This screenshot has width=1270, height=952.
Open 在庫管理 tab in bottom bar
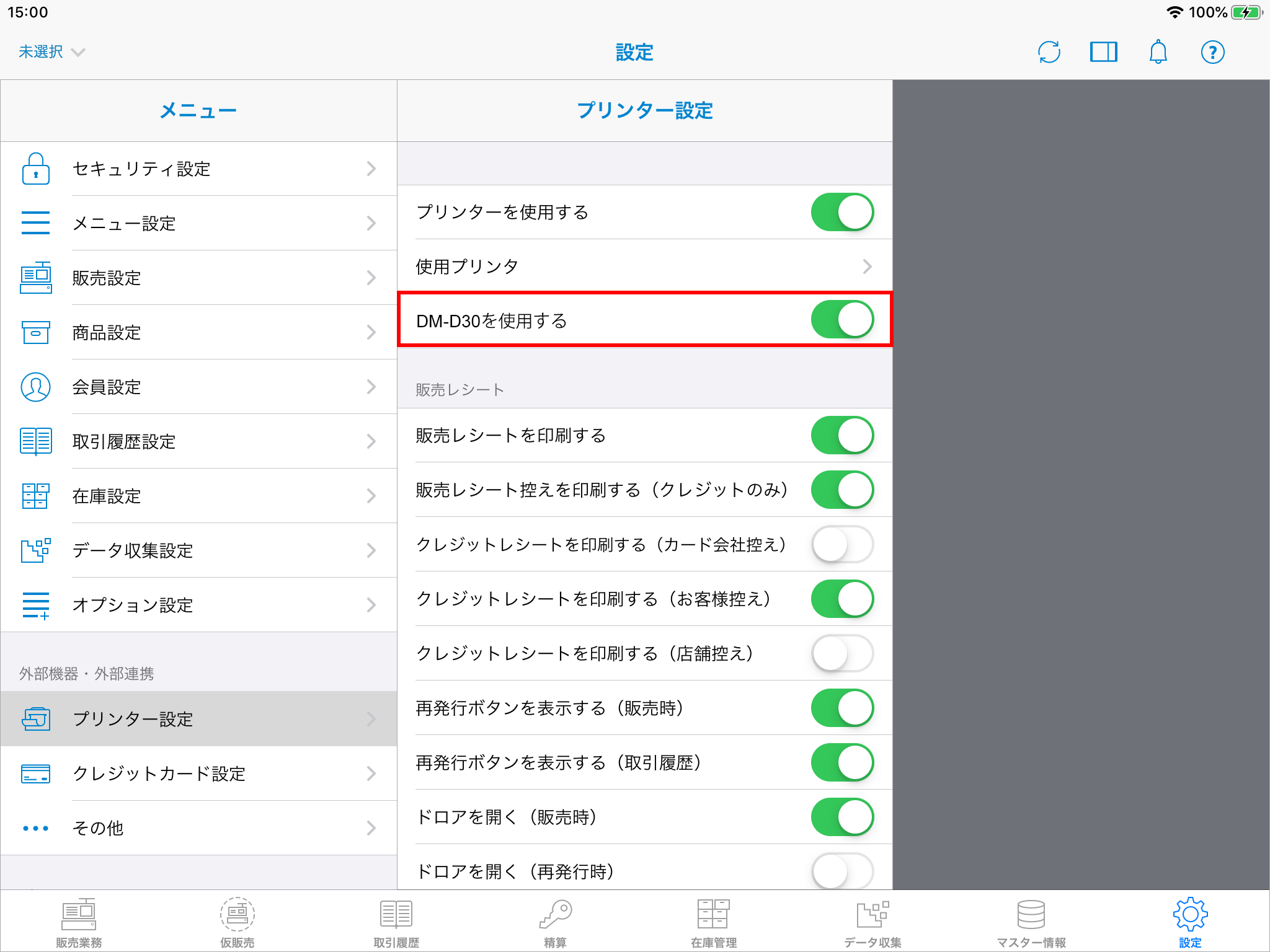tap(714, 923)
